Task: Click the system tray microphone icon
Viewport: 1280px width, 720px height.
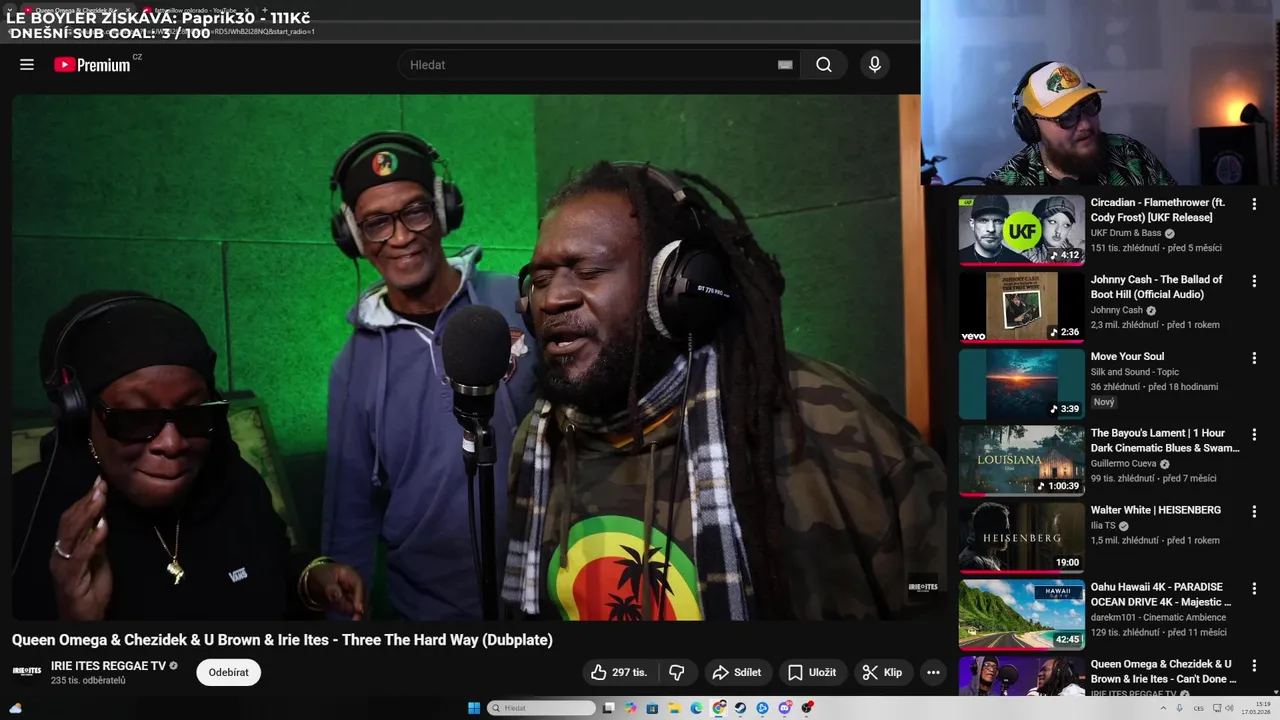Action: pos(1180,708)
